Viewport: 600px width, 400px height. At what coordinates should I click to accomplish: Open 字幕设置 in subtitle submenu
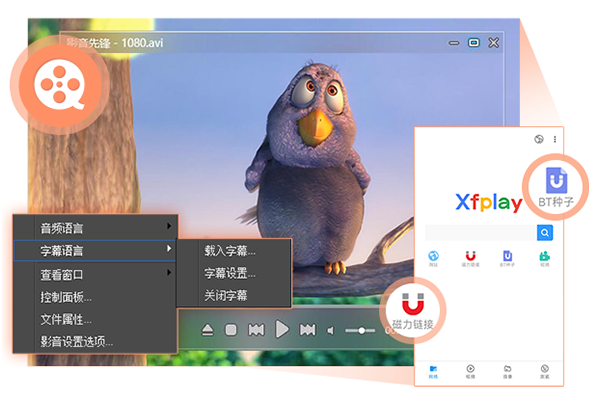click(x=230, y=273)
